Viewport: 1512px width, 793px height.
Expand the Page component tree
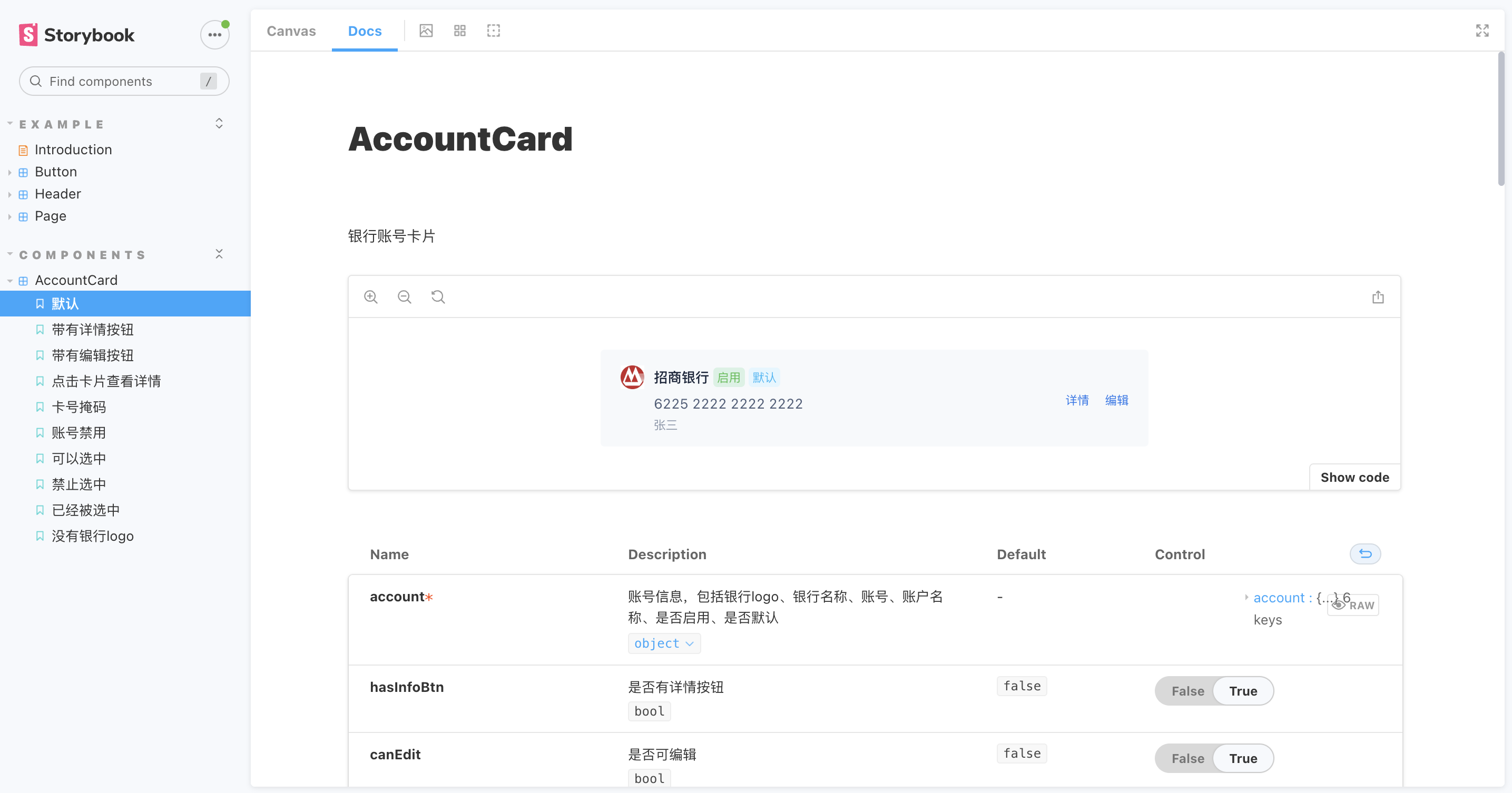point(10,216)
